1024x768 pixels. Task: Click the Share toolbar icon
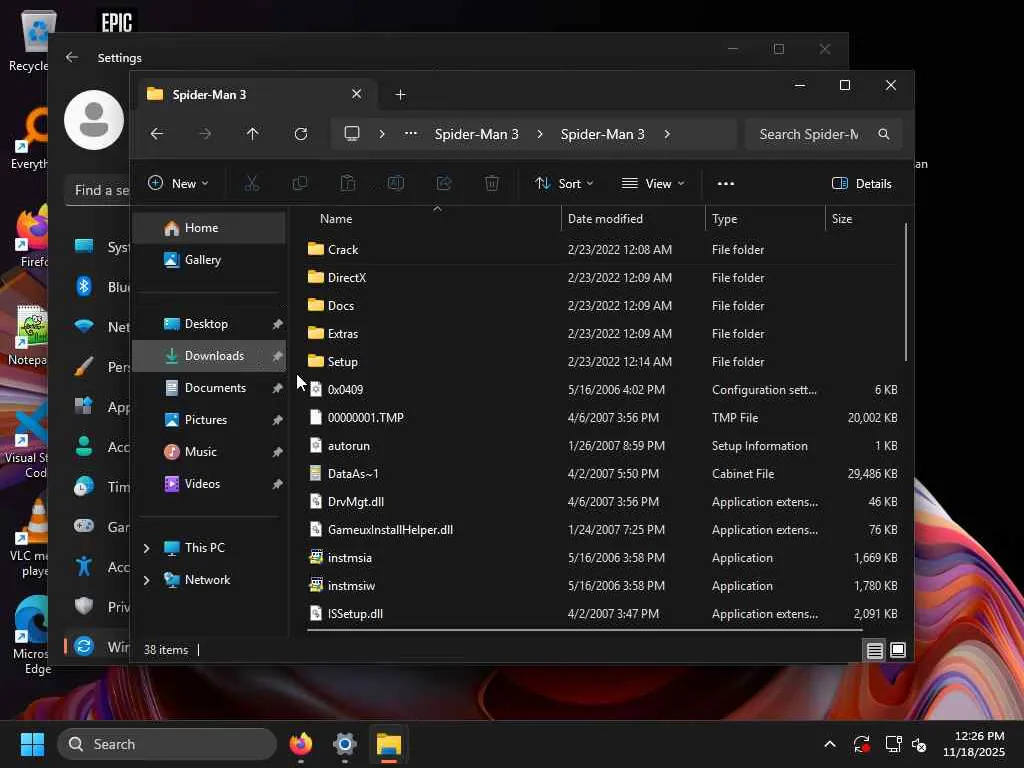[444, 184]
